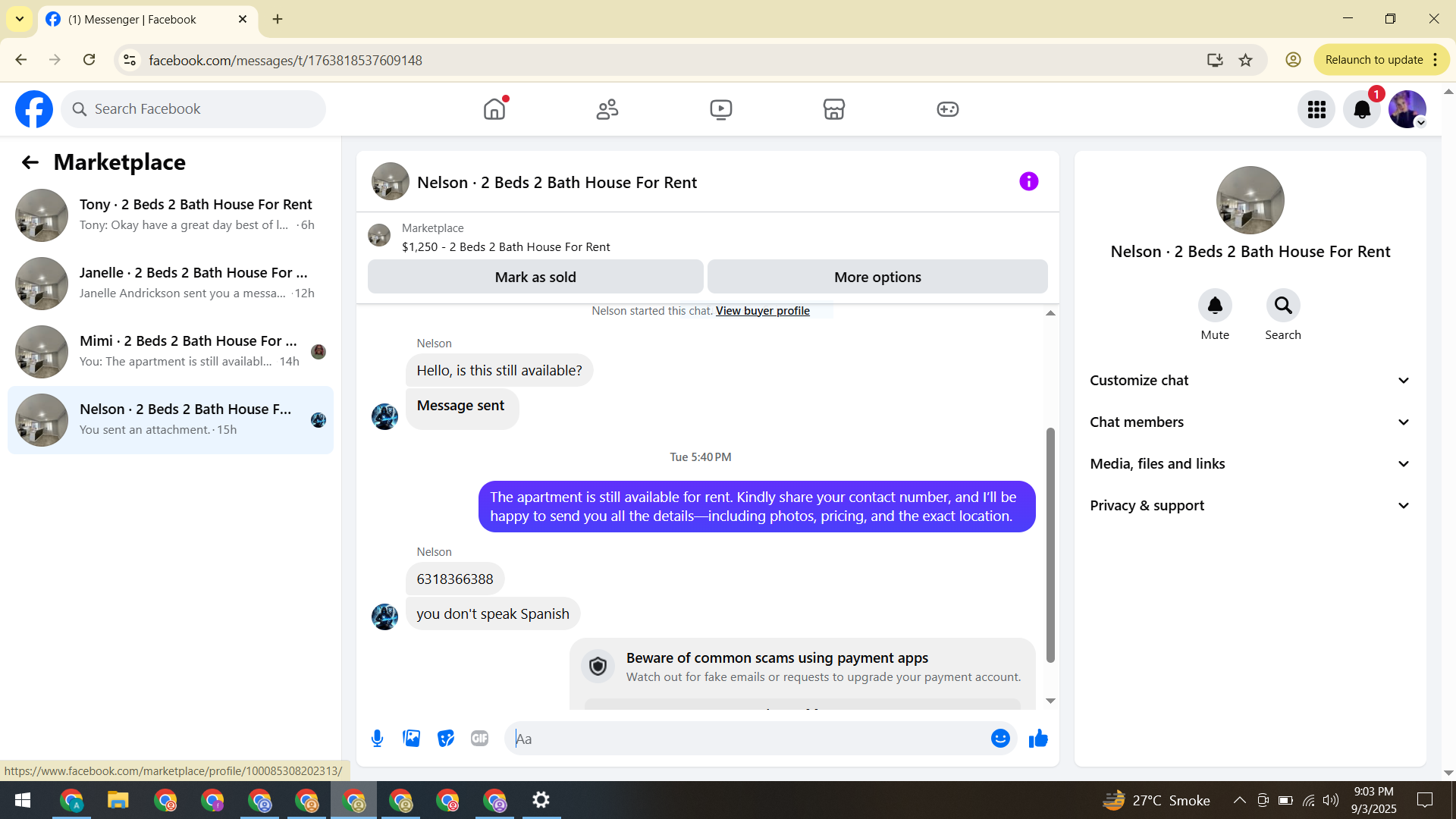Click the purple conversation information icon
The height and width of the screenshot is (819, 1456).
tap(1029, 181)
